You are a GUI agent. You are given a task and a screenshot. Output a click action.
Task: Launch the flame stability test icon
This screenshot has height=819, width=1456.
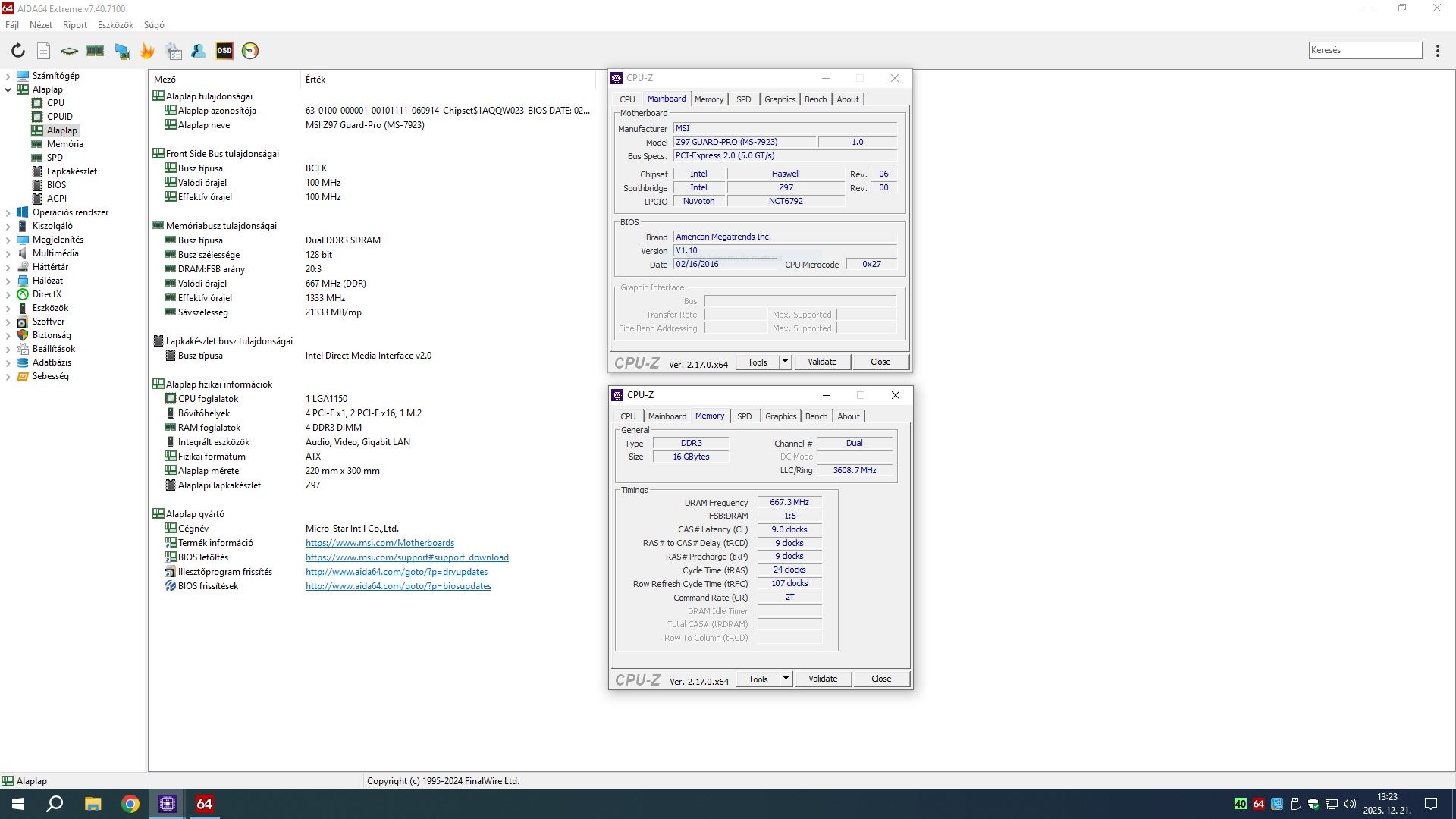pos(147,51)
